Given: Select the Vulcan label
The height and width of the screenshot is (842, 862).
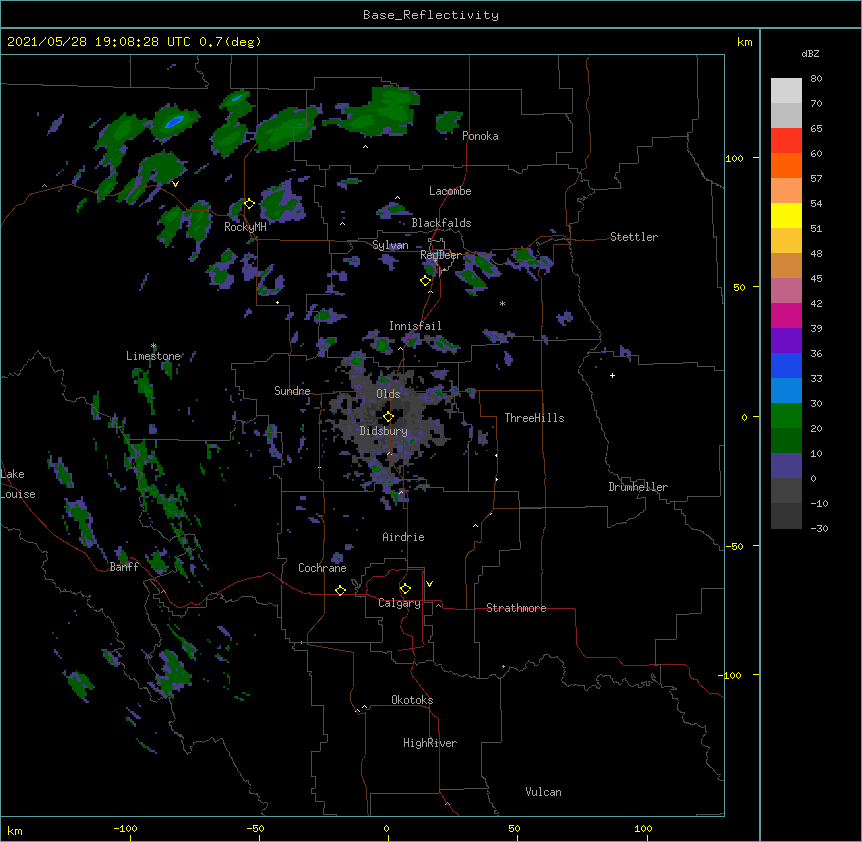Looking at the screenshot, I should [543, 792].
